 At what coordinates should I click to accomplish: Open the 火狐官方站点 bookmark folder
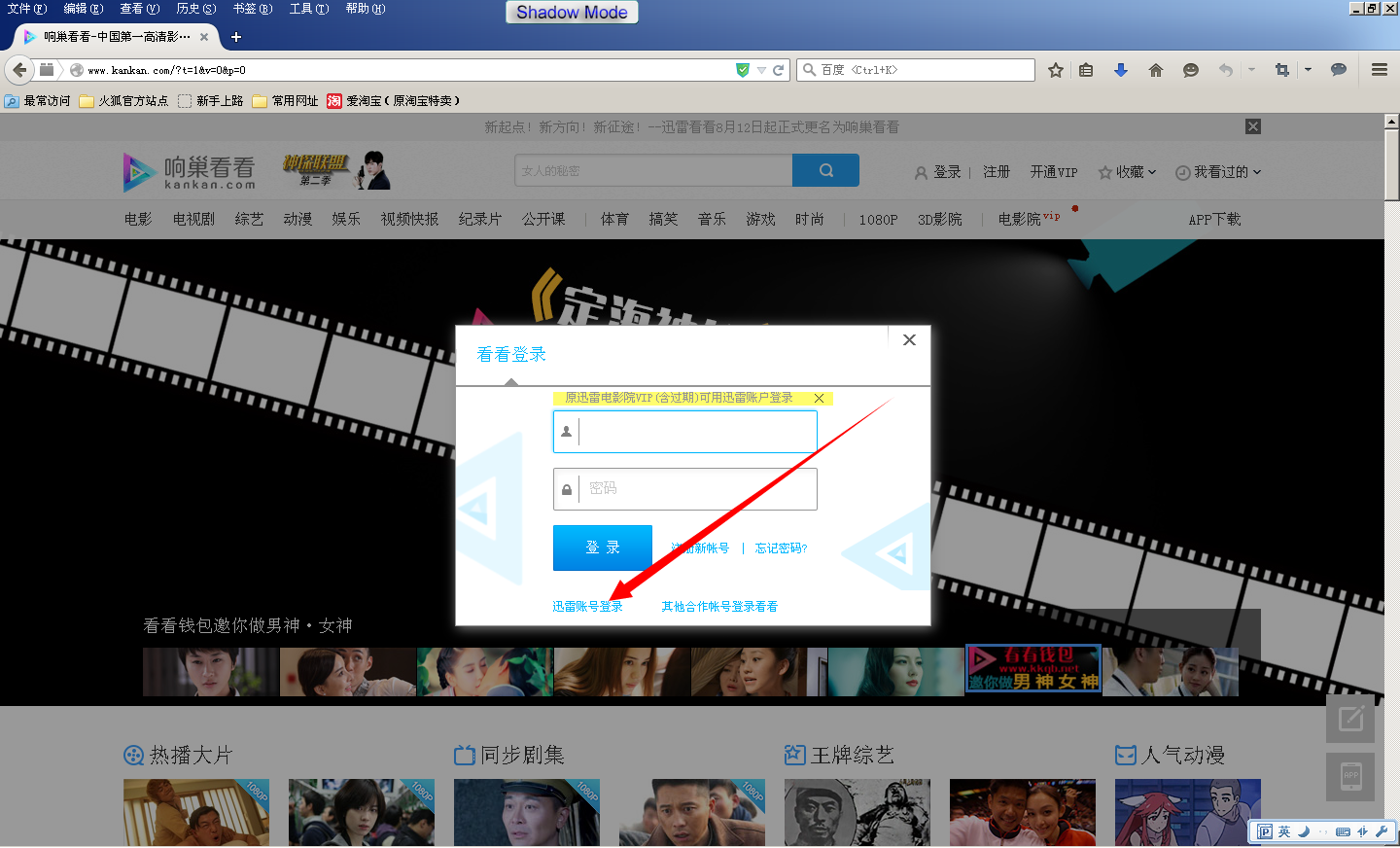tap(123, 101)
